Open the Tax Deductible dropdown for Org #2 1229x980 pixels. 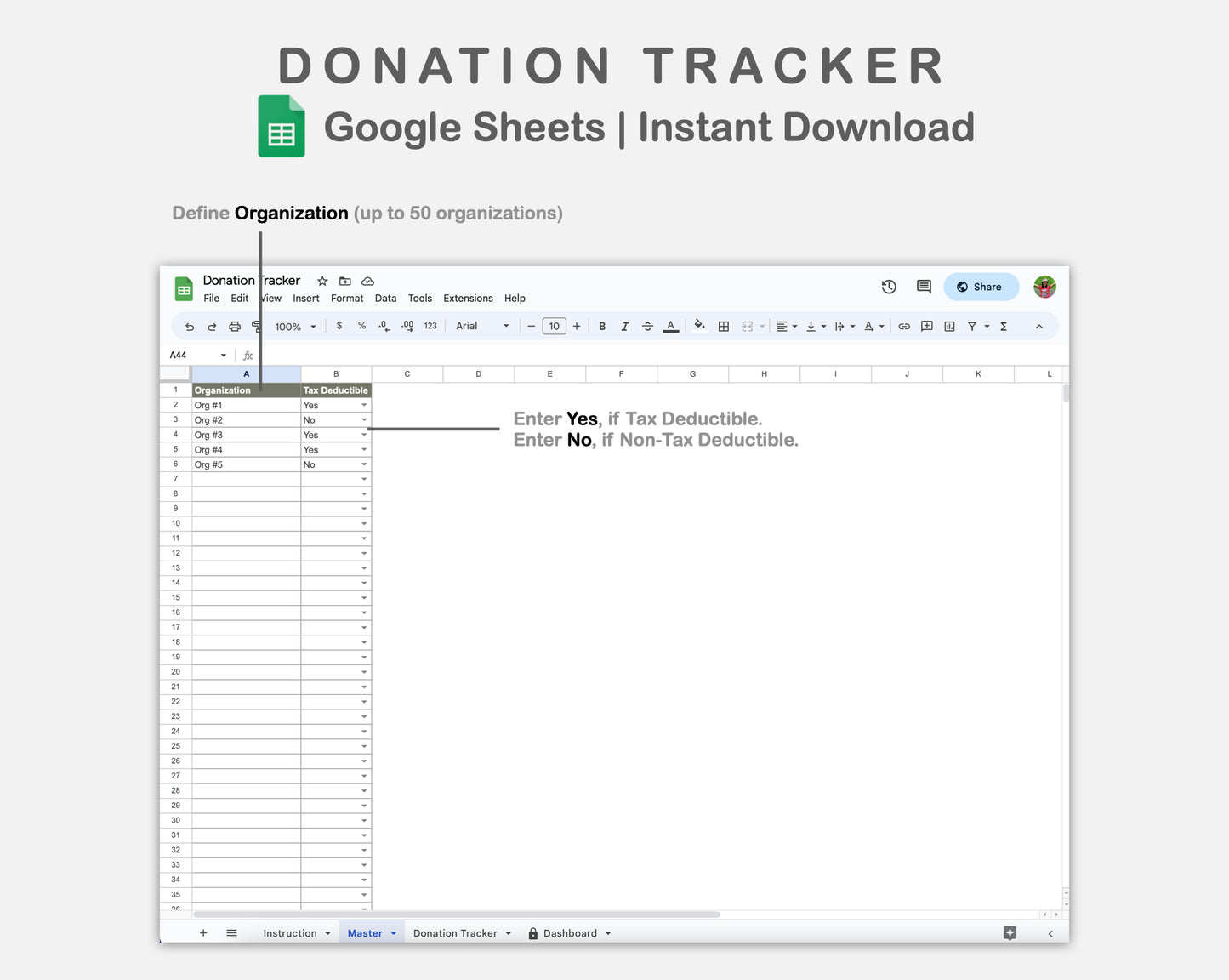(364, 419)
